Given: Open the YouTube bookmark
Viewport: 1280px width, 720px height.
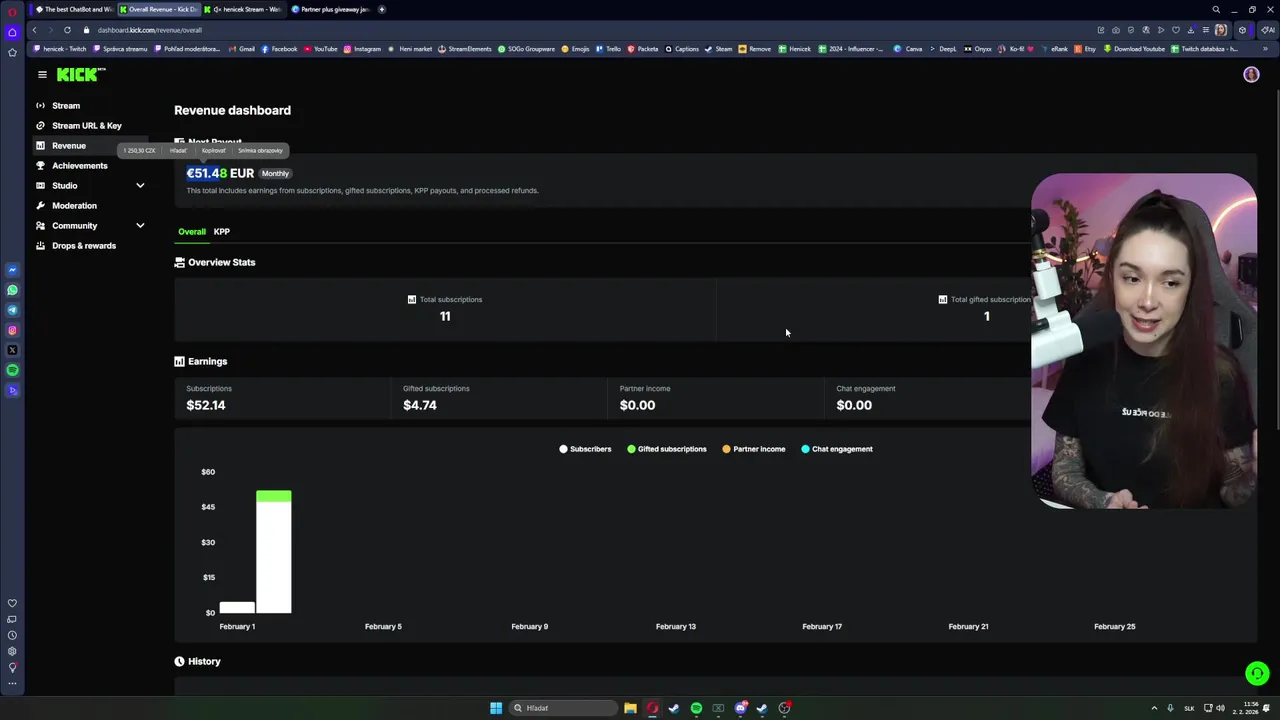Looking at the screenshot, I should [x=321, y=49].
